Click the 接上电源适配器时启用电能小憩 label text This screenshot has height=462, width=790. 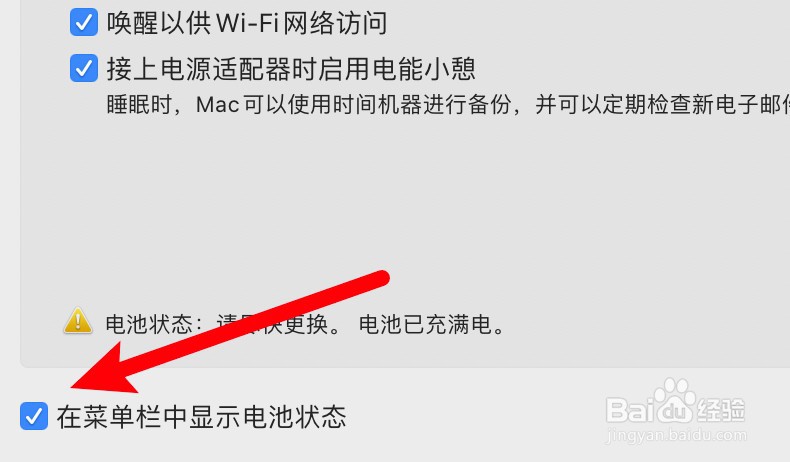tap(291, 69)
